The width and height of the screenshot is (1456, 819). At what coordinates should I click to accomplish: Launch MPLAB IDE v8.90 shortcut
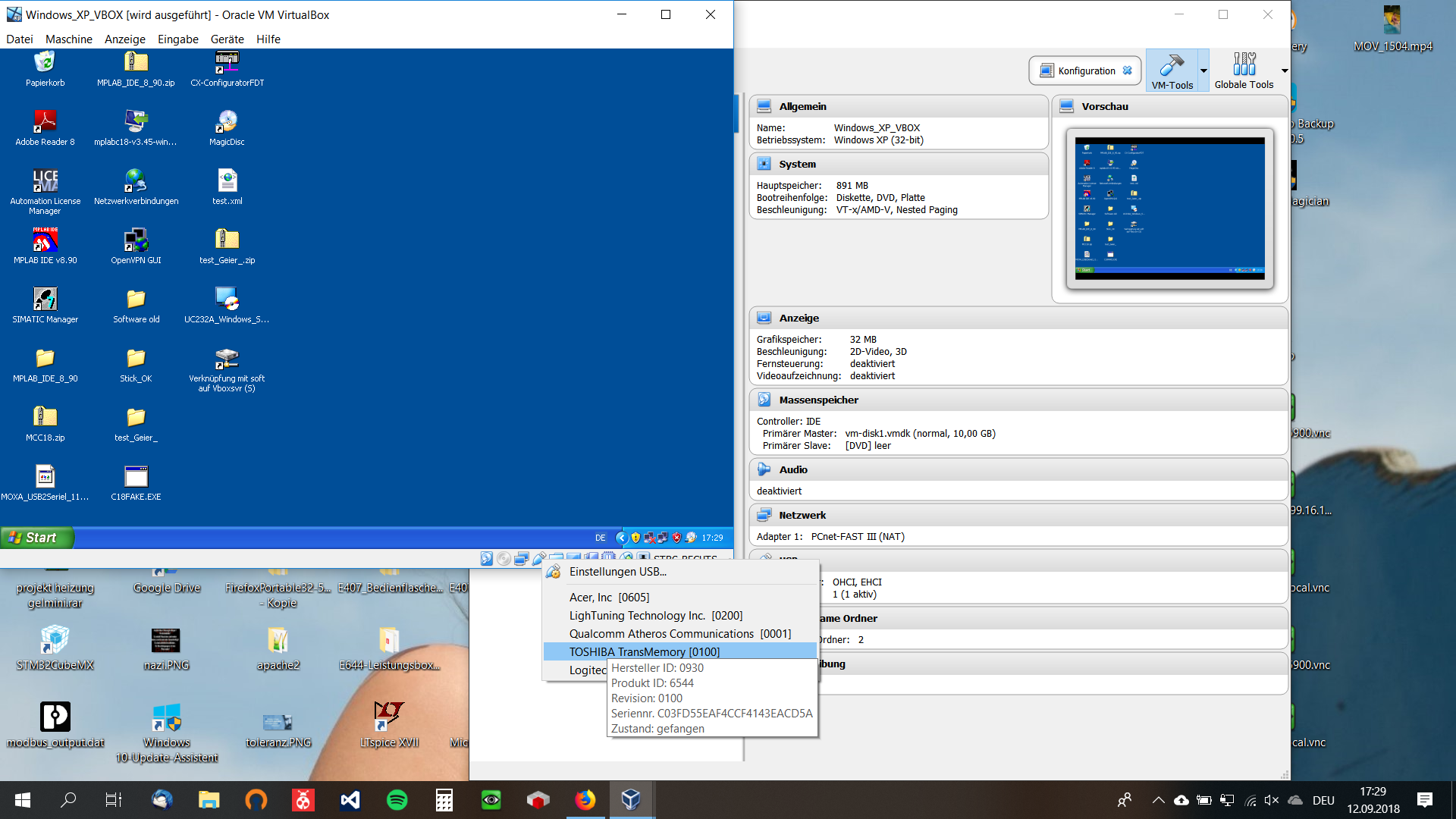point(45,246)
